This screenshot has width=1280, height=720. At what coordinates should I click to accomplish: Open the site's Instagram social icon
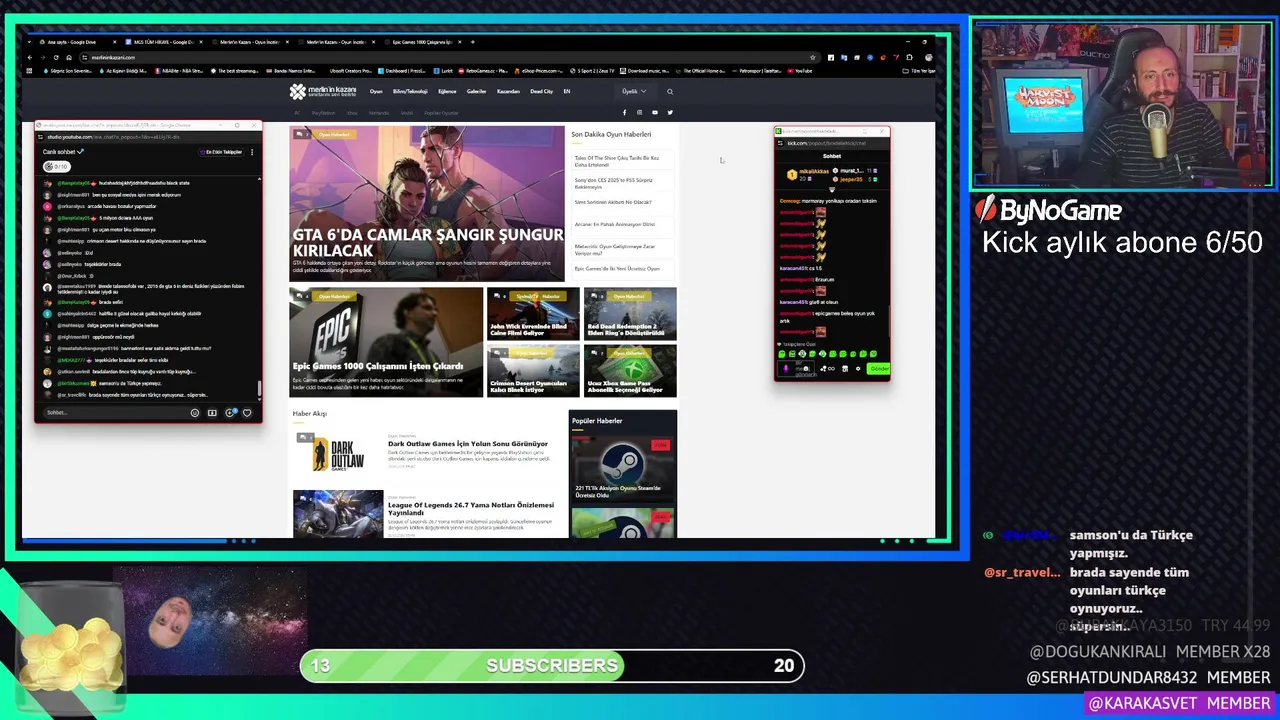[640, 112]
